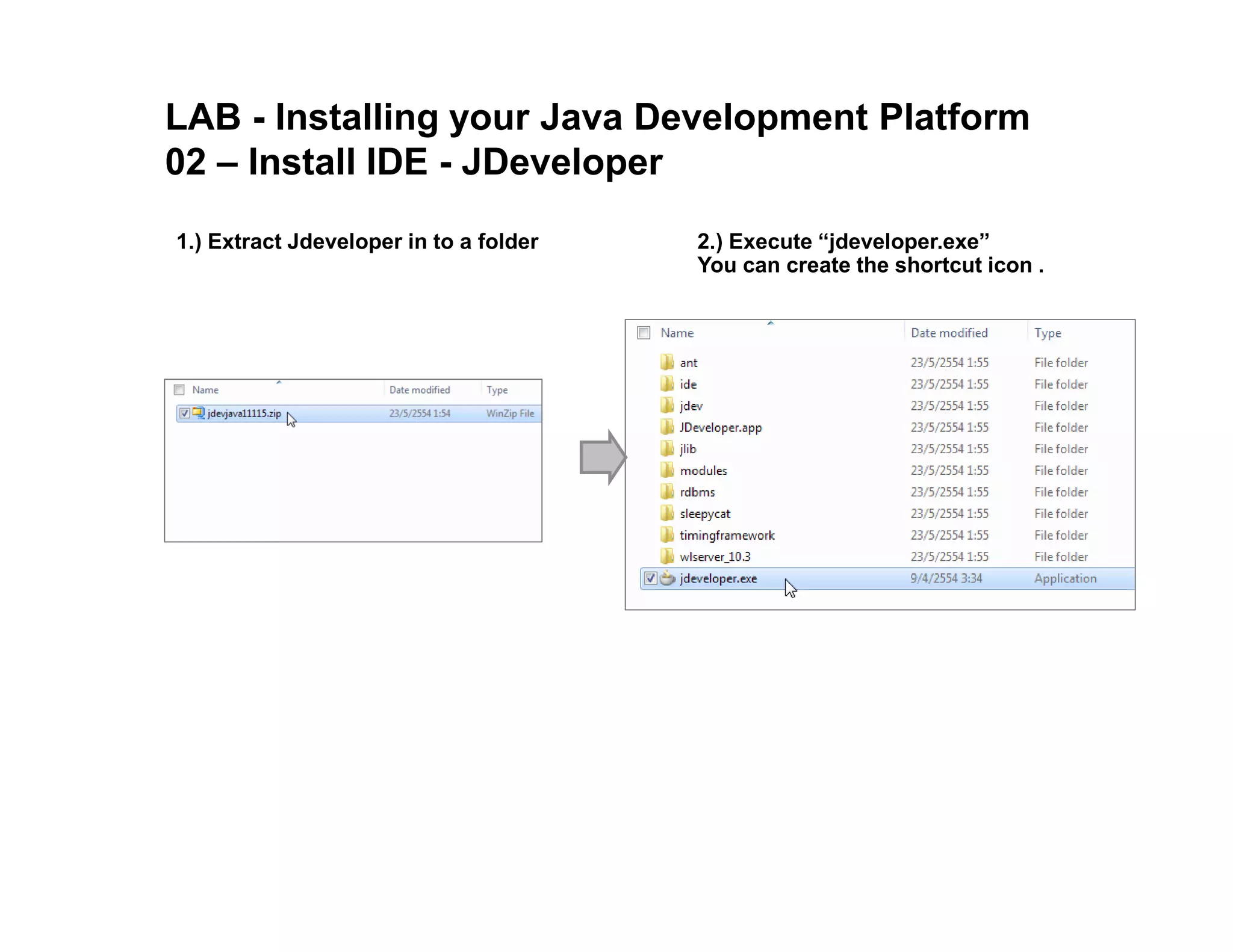Select the JDeveloper.app folder name
1233x952 pixels.
(x=721, y=428)
